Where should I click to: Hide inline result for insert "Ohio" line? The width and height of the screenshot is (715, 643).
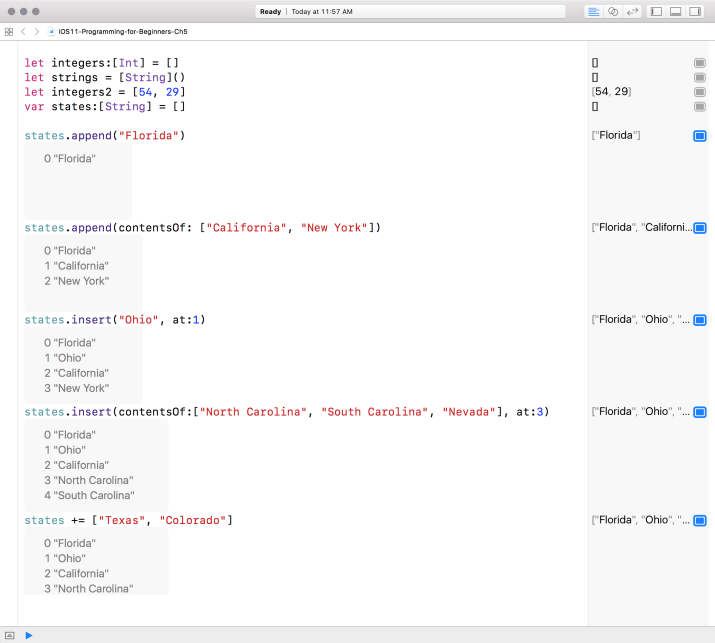click(x=700, y=320)
